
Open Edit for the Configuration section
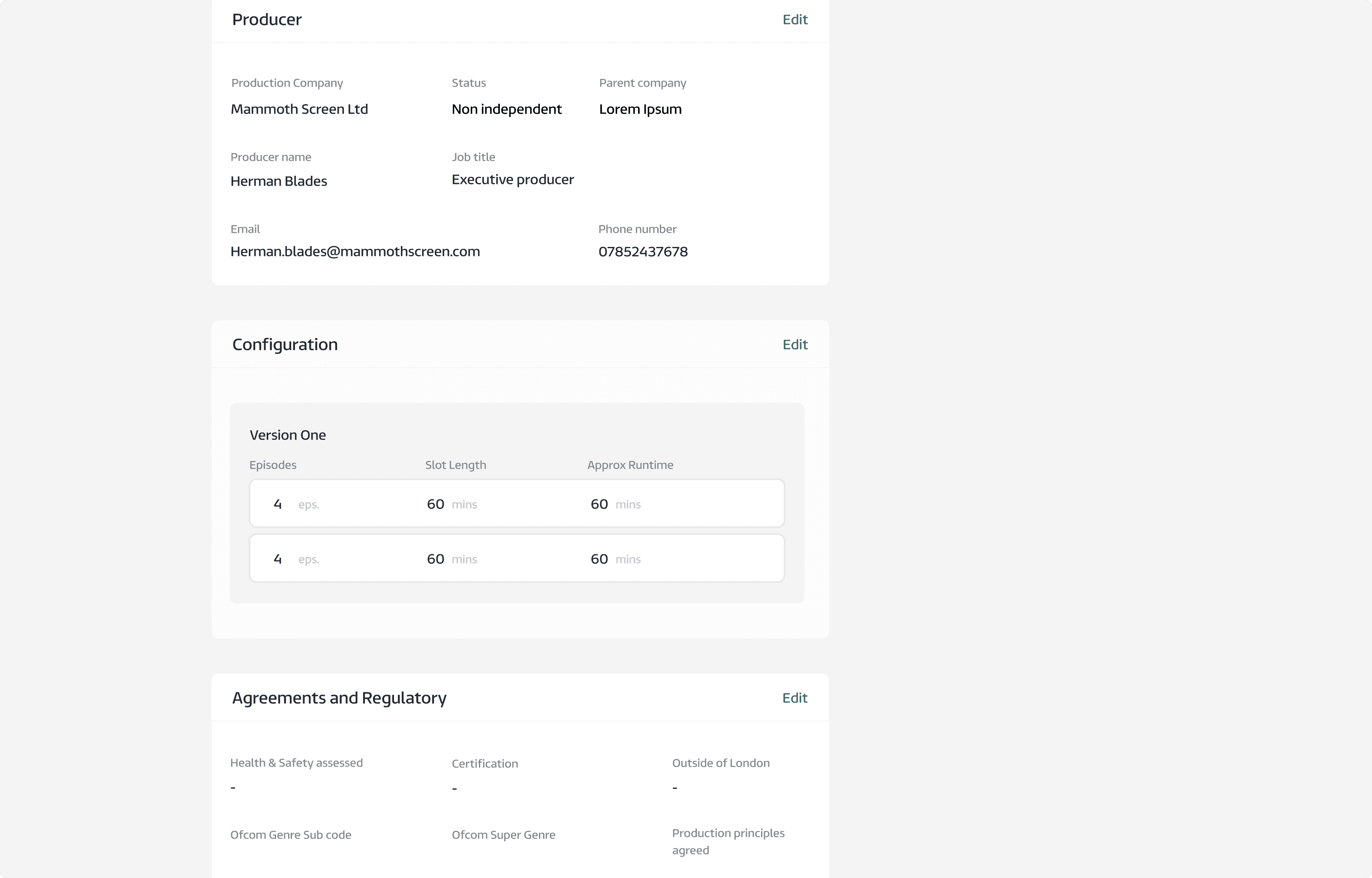[794, 344]
